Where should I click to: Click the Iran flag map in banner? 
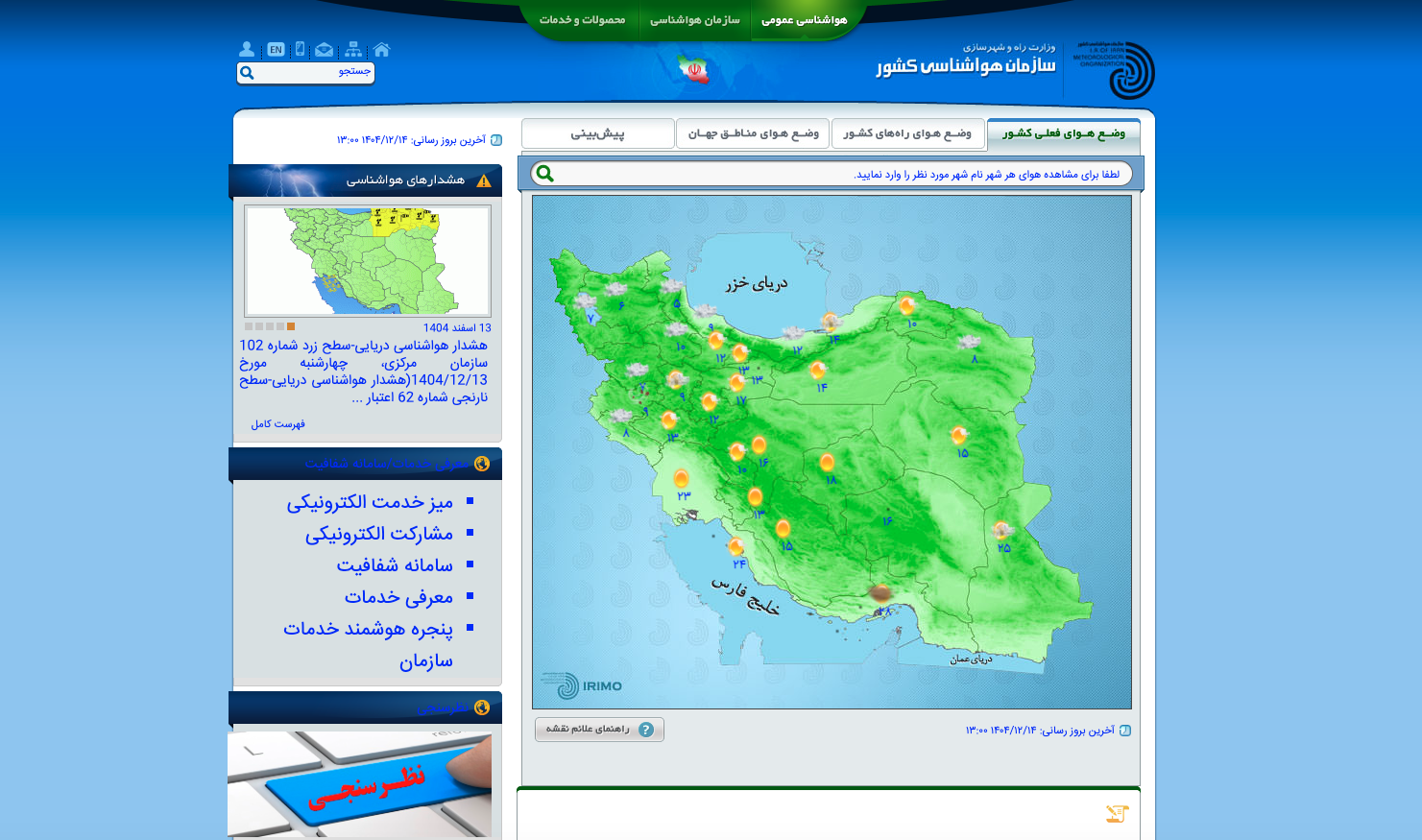(x=693, y=69)
